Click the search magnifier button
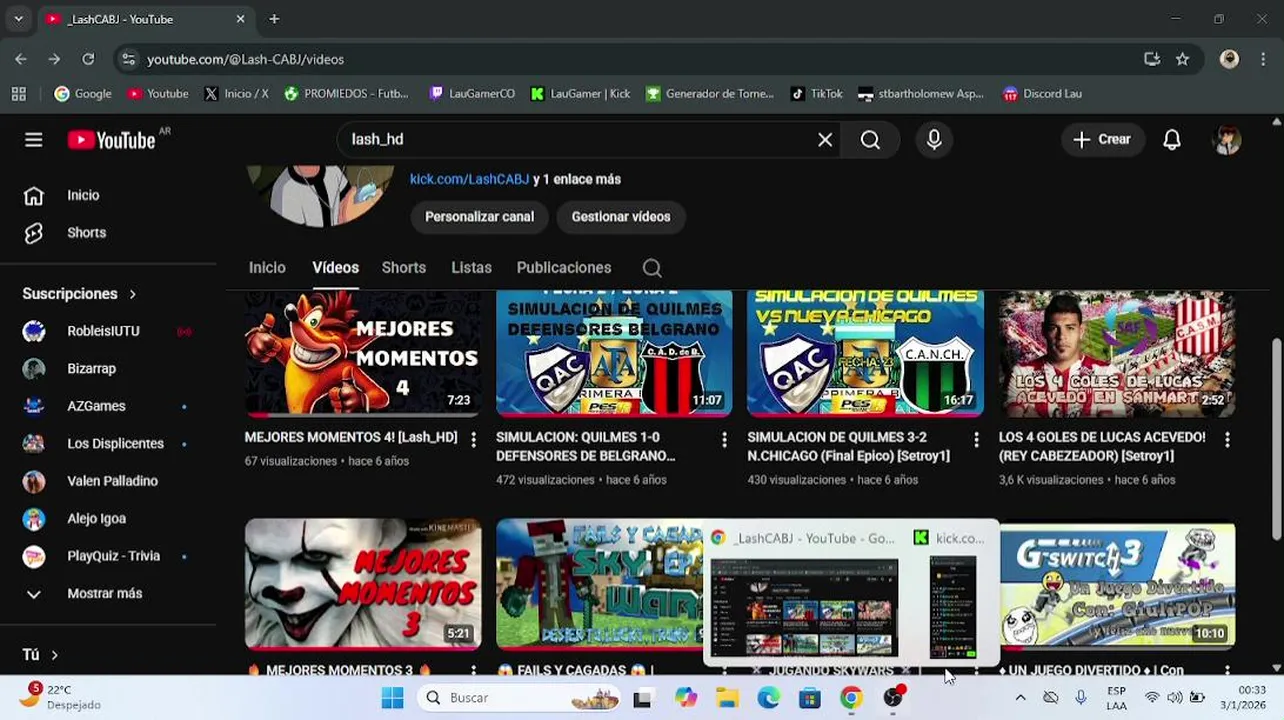The width and height of the screenshot is (1284, 720). click(x=871, y=140)
